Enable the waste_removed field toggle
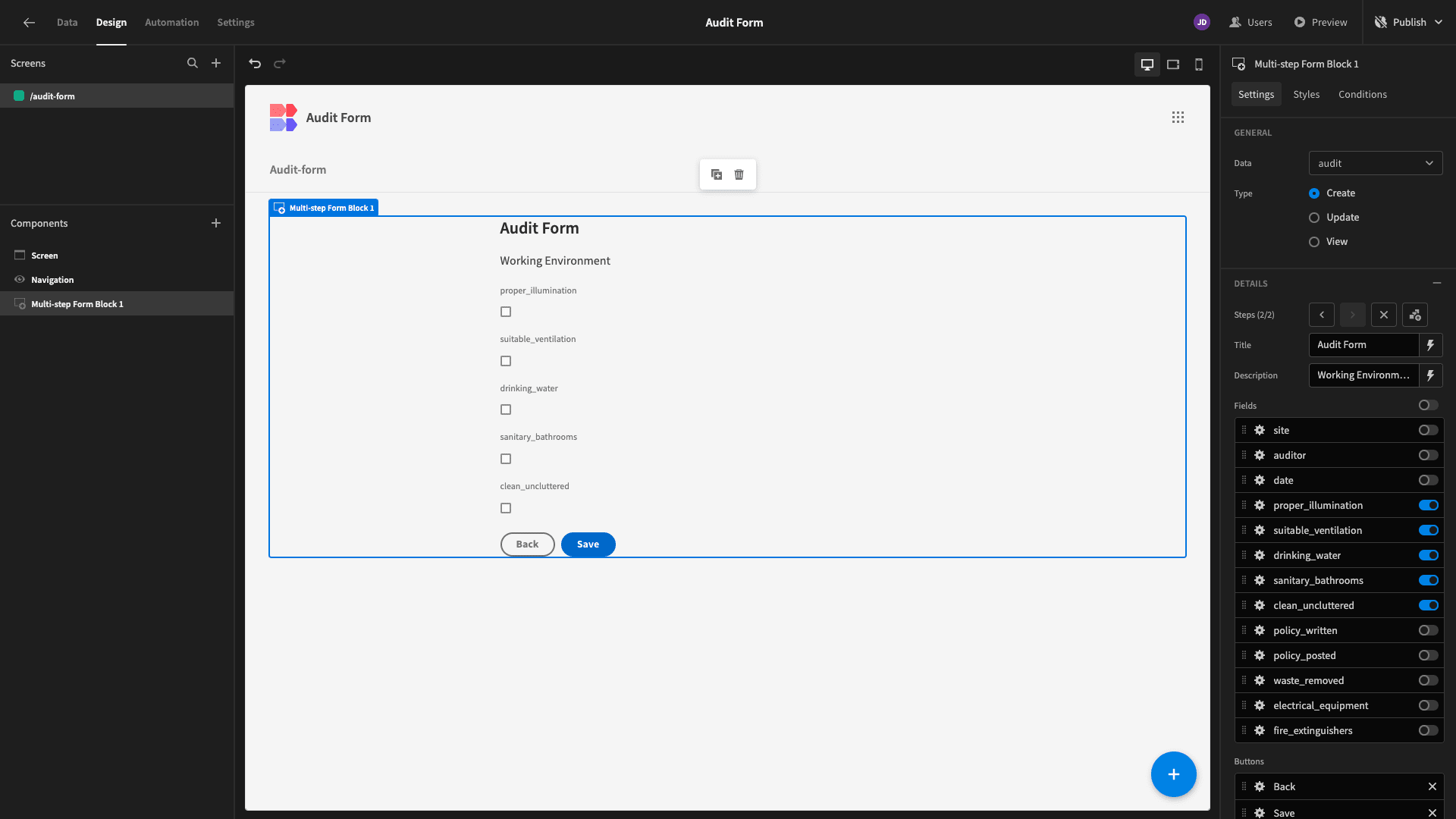Screen dimensions: 1456x819 [x=1428, y=680]
